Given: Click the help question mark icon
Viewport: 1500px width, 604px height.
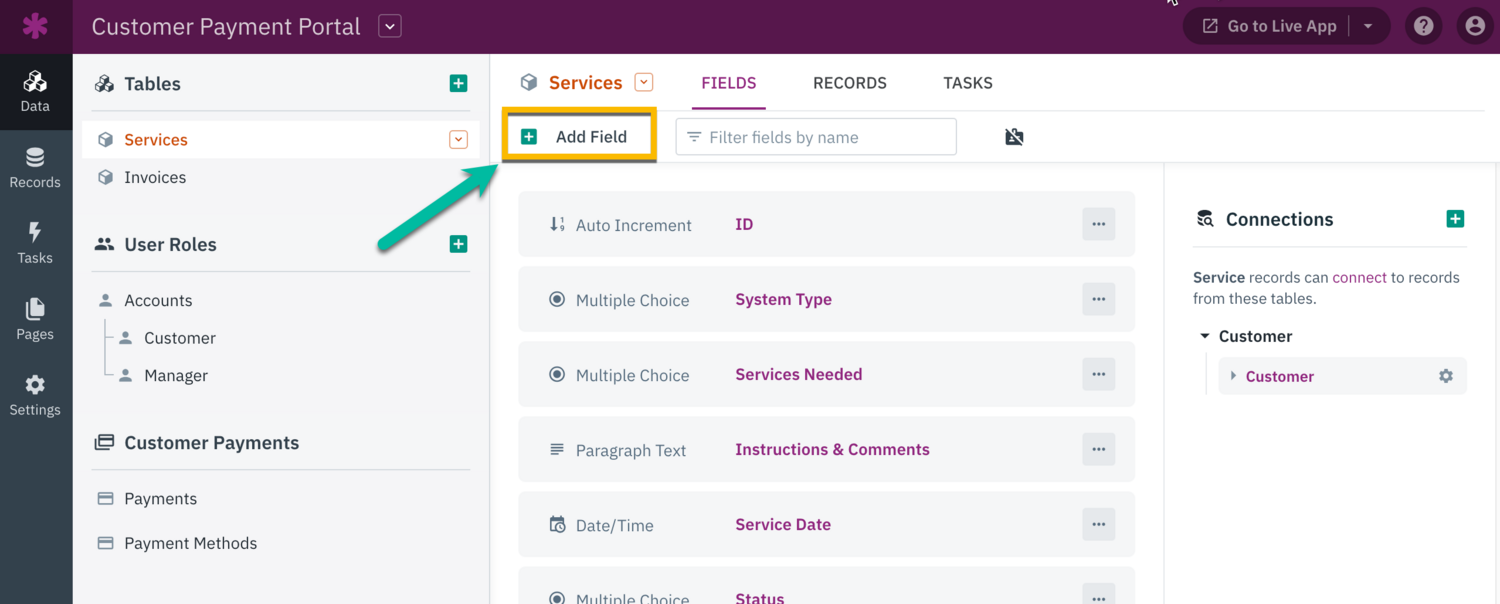Looking at the screenshot, I should pyautogui.click(x=1424, y=26).
